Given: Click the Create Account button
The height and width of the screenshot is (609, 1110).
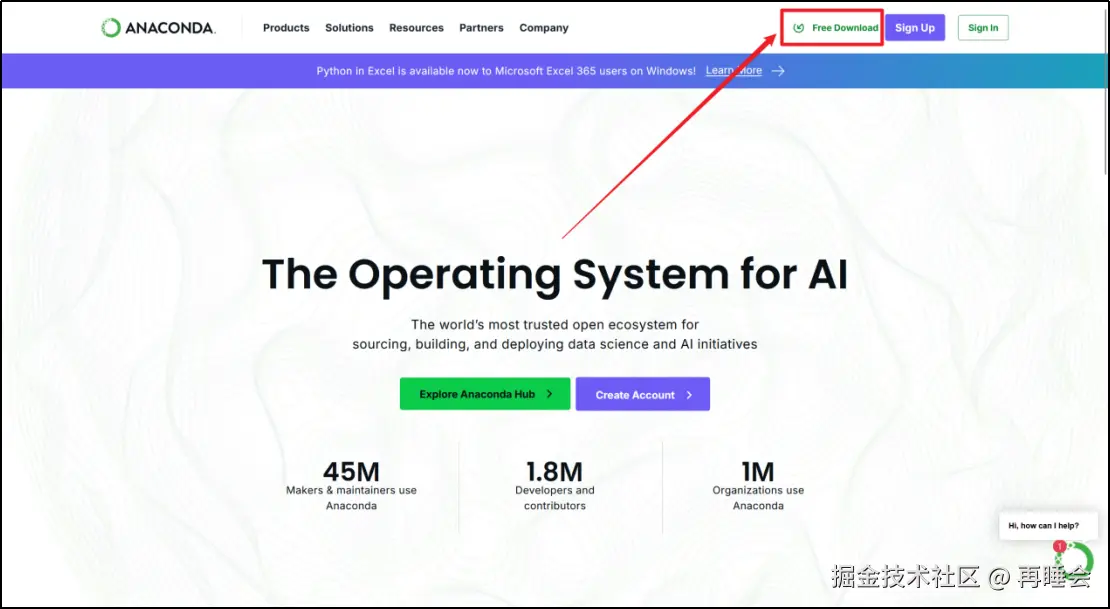Looking at the screenshot, I should pos(643,394).
